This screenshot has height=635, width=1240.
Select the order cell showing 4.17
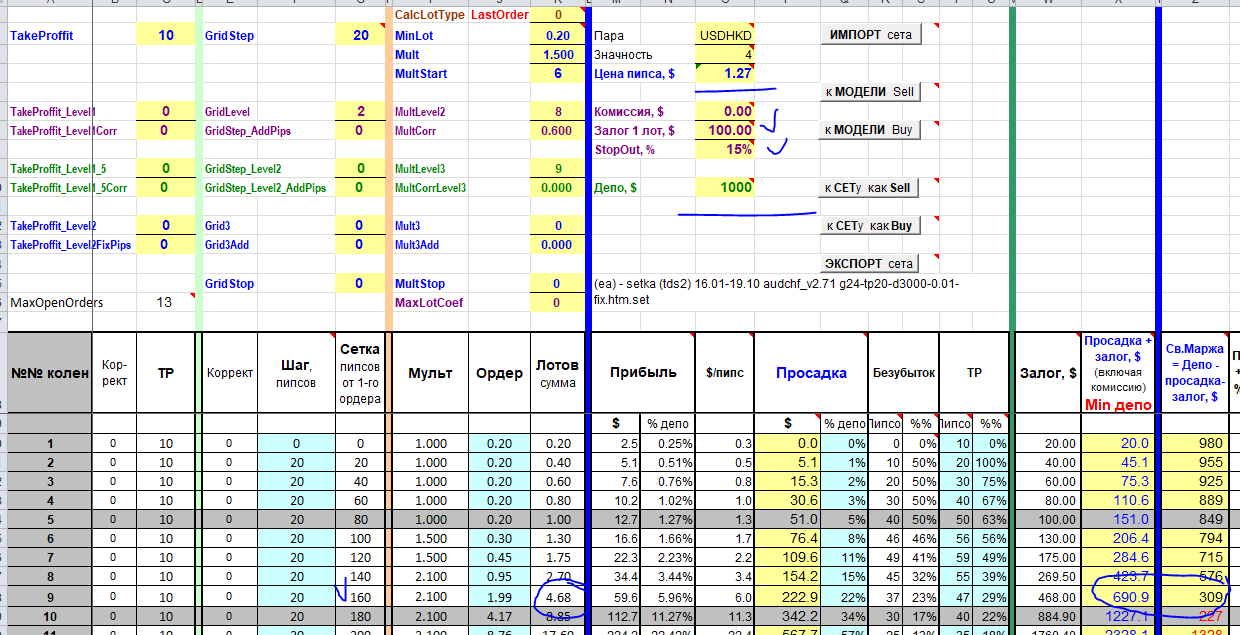pyautogui.click(x=498, y=615)
